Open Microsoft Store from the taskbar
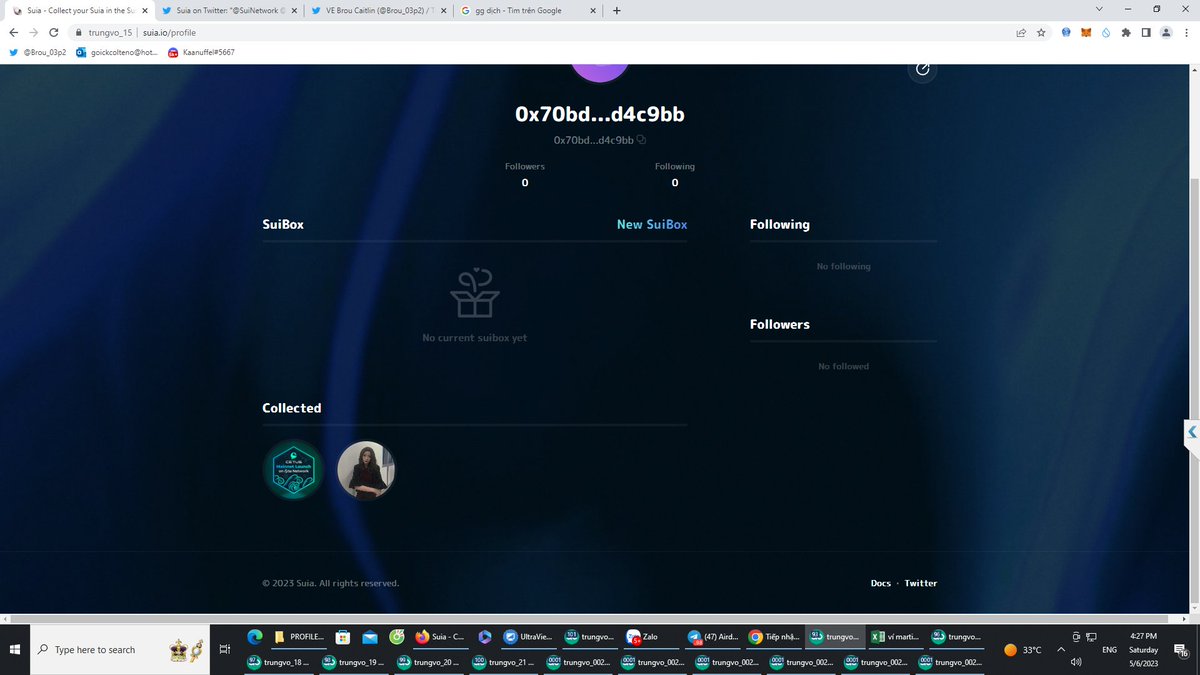 click(342, 636)
